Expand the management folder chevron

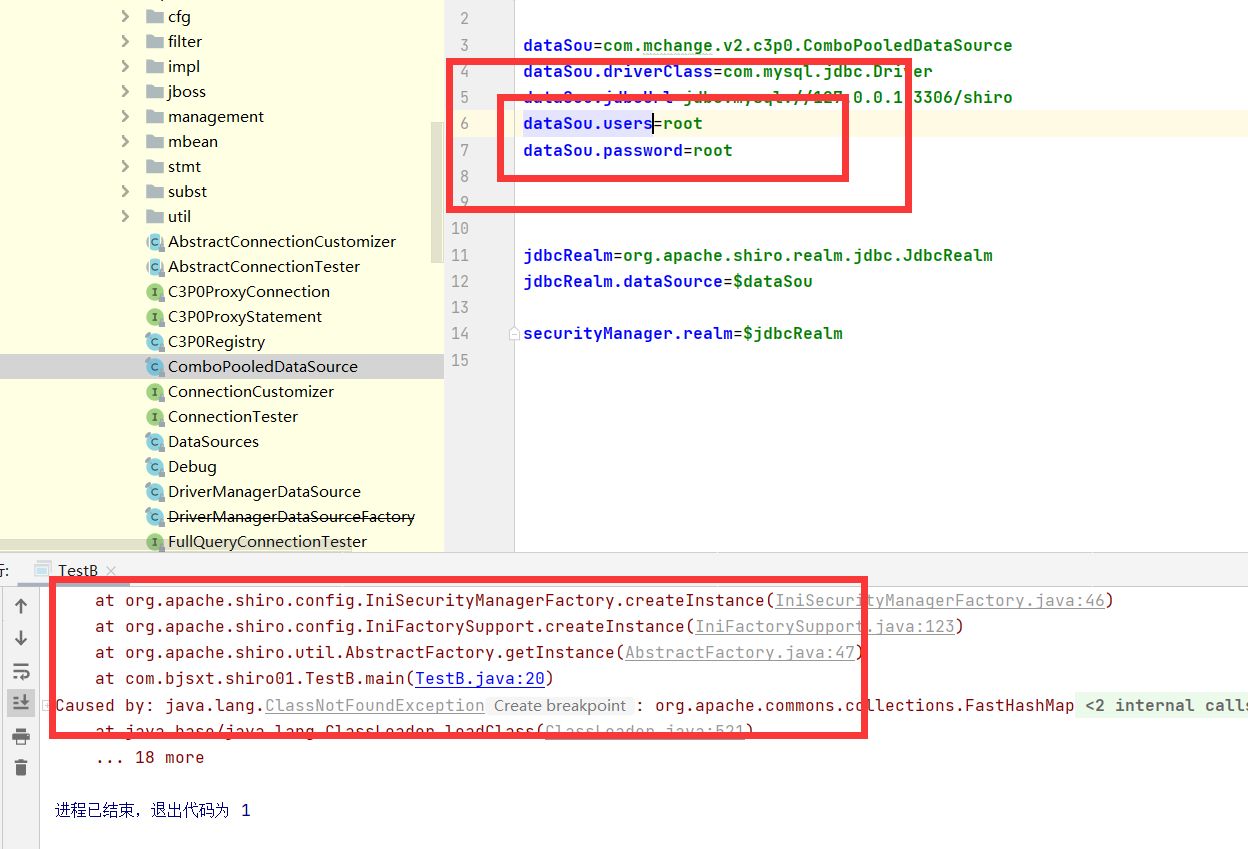pos(125,116)
